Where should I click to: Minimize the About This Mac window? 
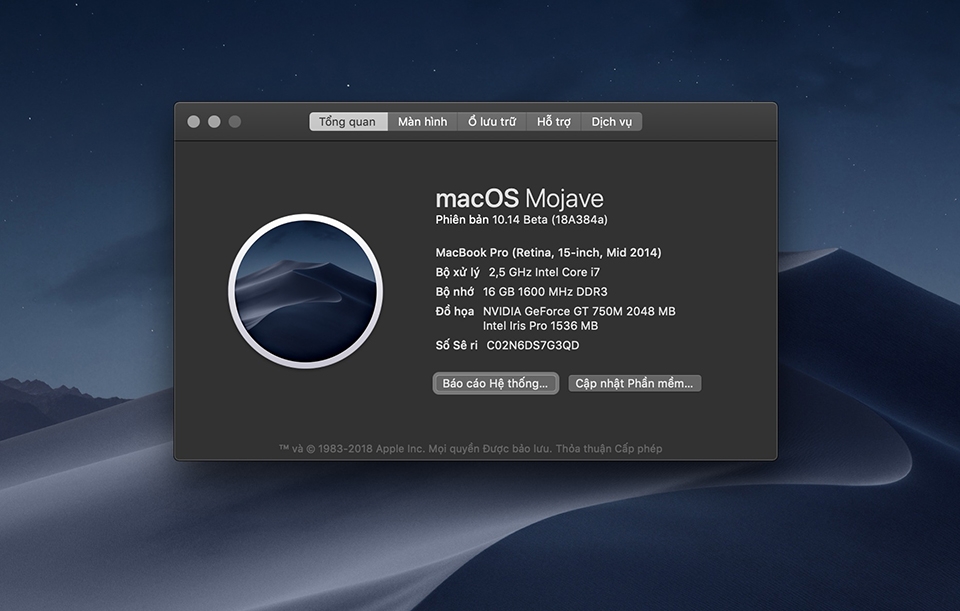[214, 122]
